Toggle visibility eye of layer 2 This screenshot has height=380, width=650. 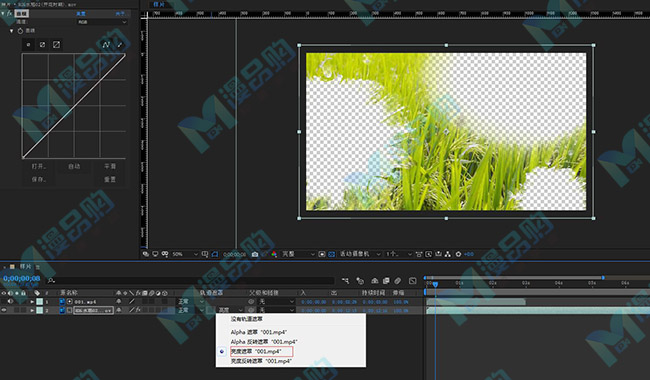[x=4, y=310]
